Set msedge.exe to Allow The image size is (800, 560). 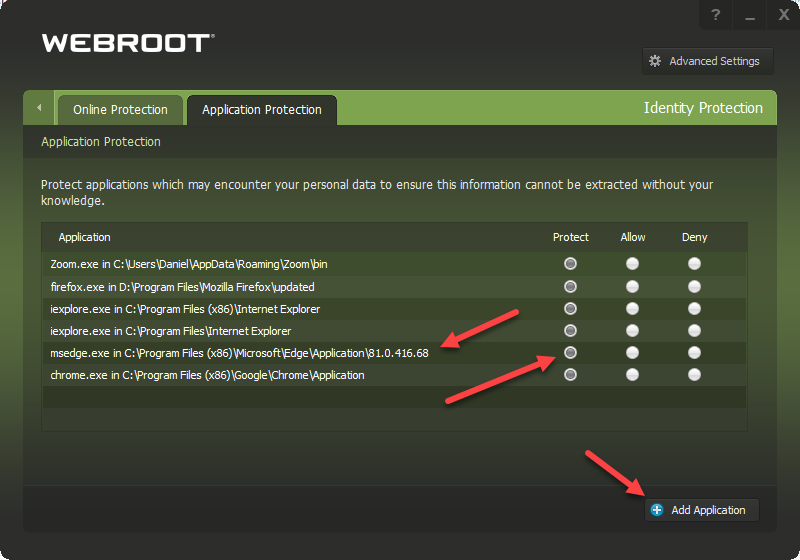[632, 352]
